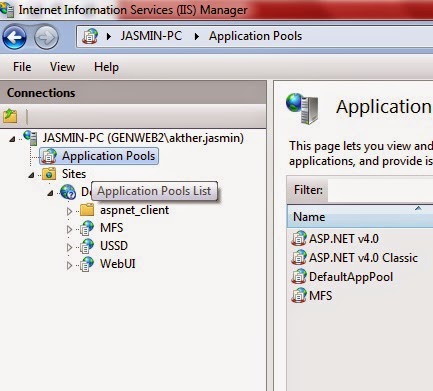Viewport: 433px width, 391px height.
Task: Click the Filter text field
Action: click(380, 190)
